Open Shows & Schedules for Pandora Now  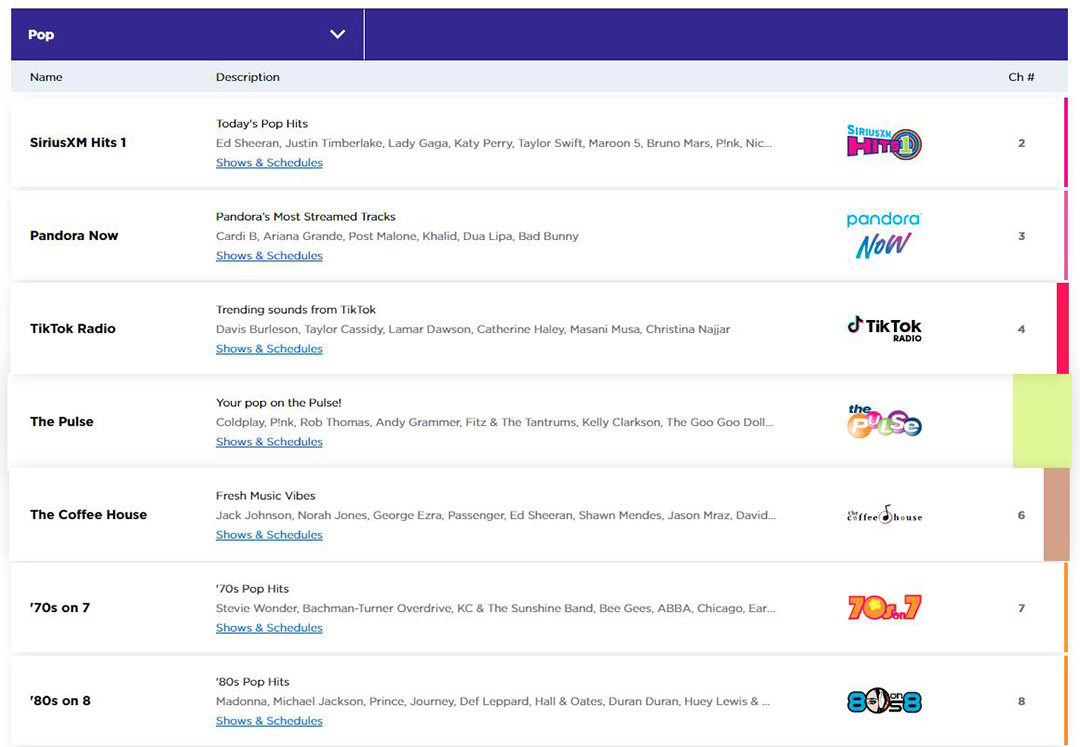click(269, 256)
